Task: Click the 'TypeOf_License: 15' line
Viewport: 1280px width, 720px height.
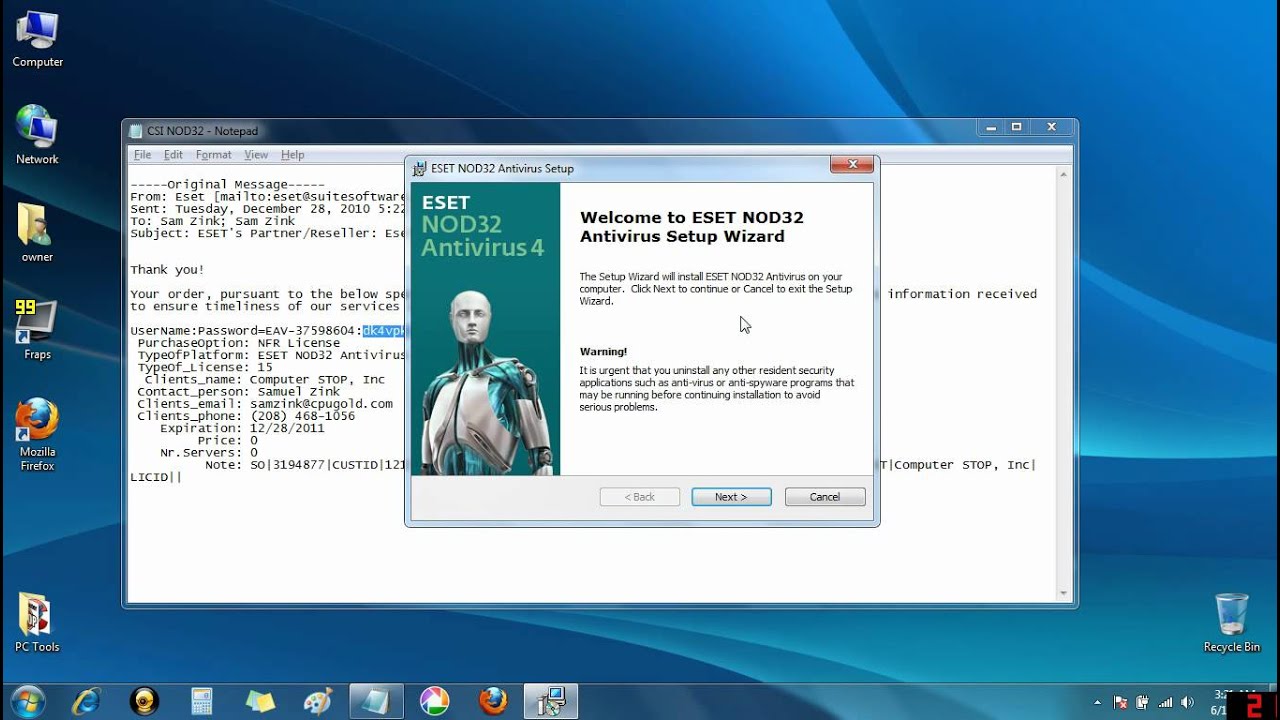Action: [205, 367]
